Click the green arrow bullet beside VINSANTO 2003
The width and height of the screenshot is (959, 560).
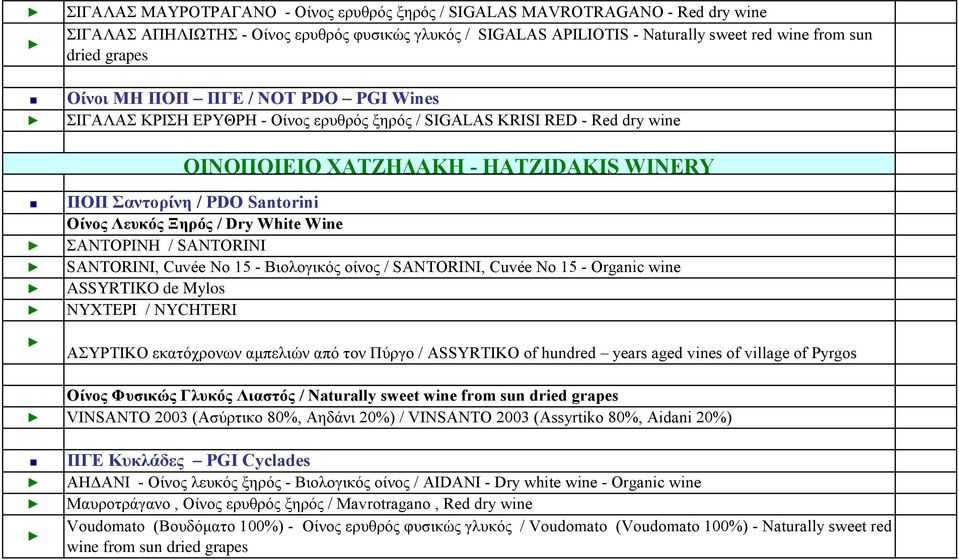tap(34, 418)
